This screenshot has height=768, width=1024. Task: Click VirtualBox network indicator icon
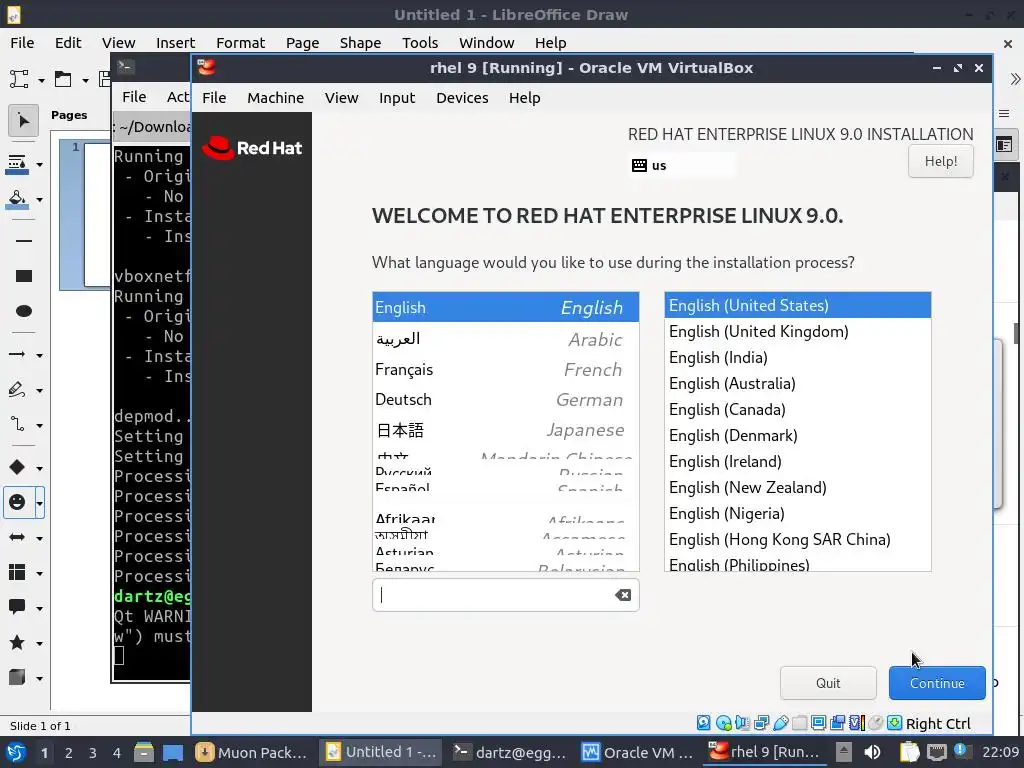(x=761, y=723)
